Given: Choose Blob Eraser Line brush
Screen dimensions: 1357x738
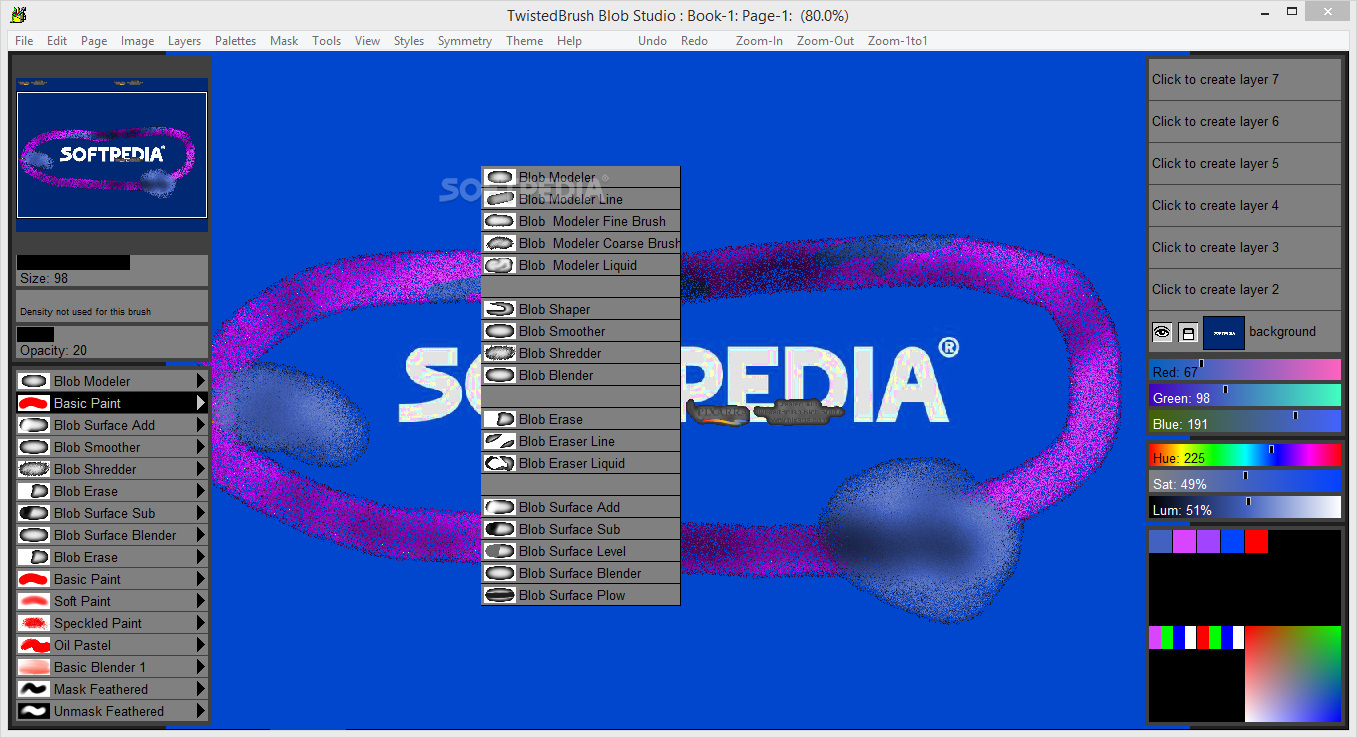Looking at the screenshot, I should click(581, 441).
